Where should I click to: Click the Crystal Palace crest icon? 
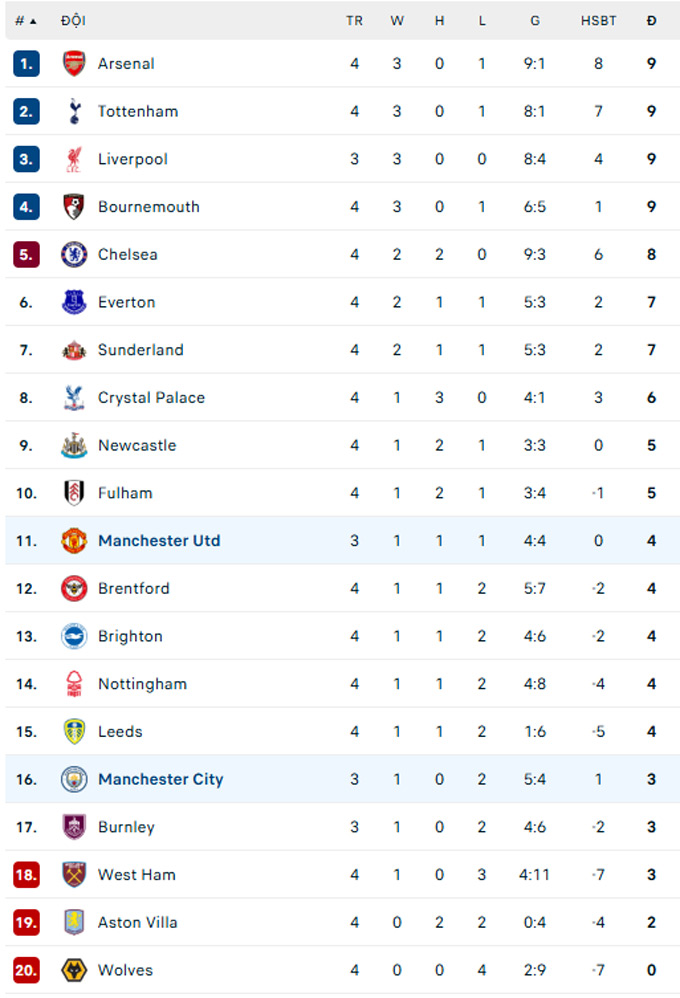(x=74, y=398)
